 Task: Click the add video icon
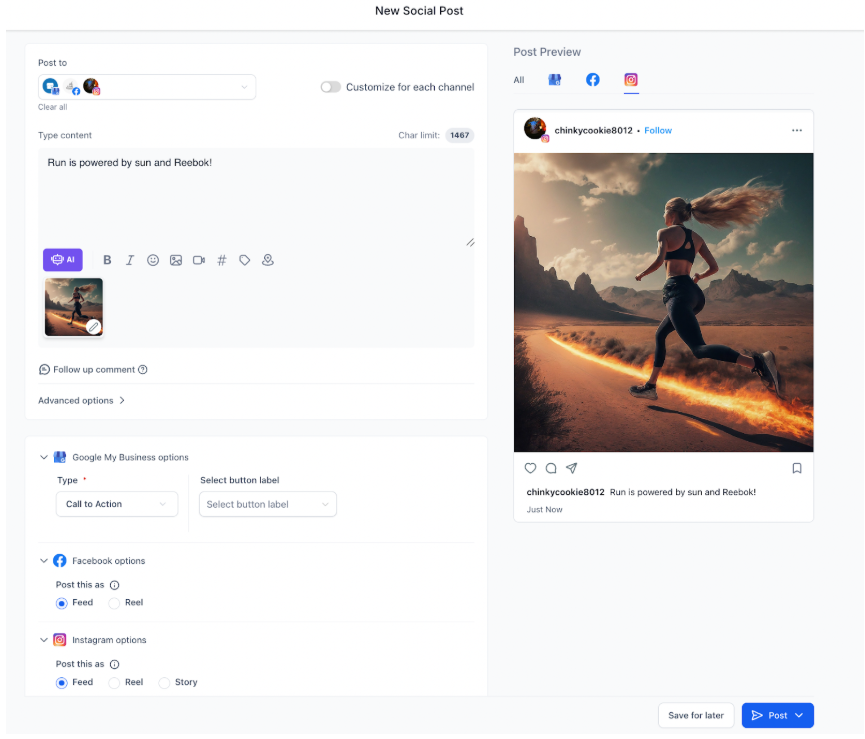click(x=199, y=260)
